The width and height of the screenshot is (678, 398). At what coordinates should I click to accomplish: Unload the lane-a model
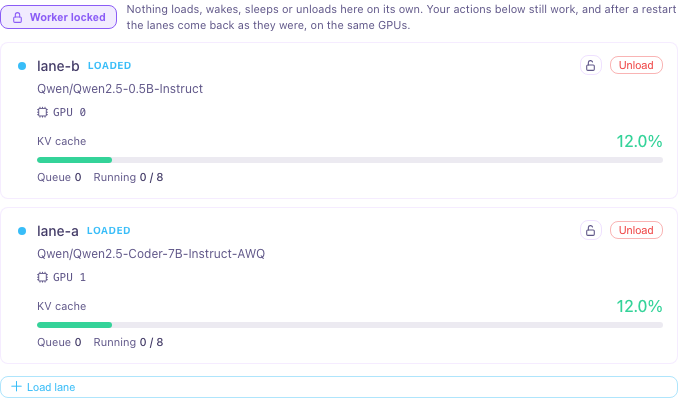[x=636, y=230]
